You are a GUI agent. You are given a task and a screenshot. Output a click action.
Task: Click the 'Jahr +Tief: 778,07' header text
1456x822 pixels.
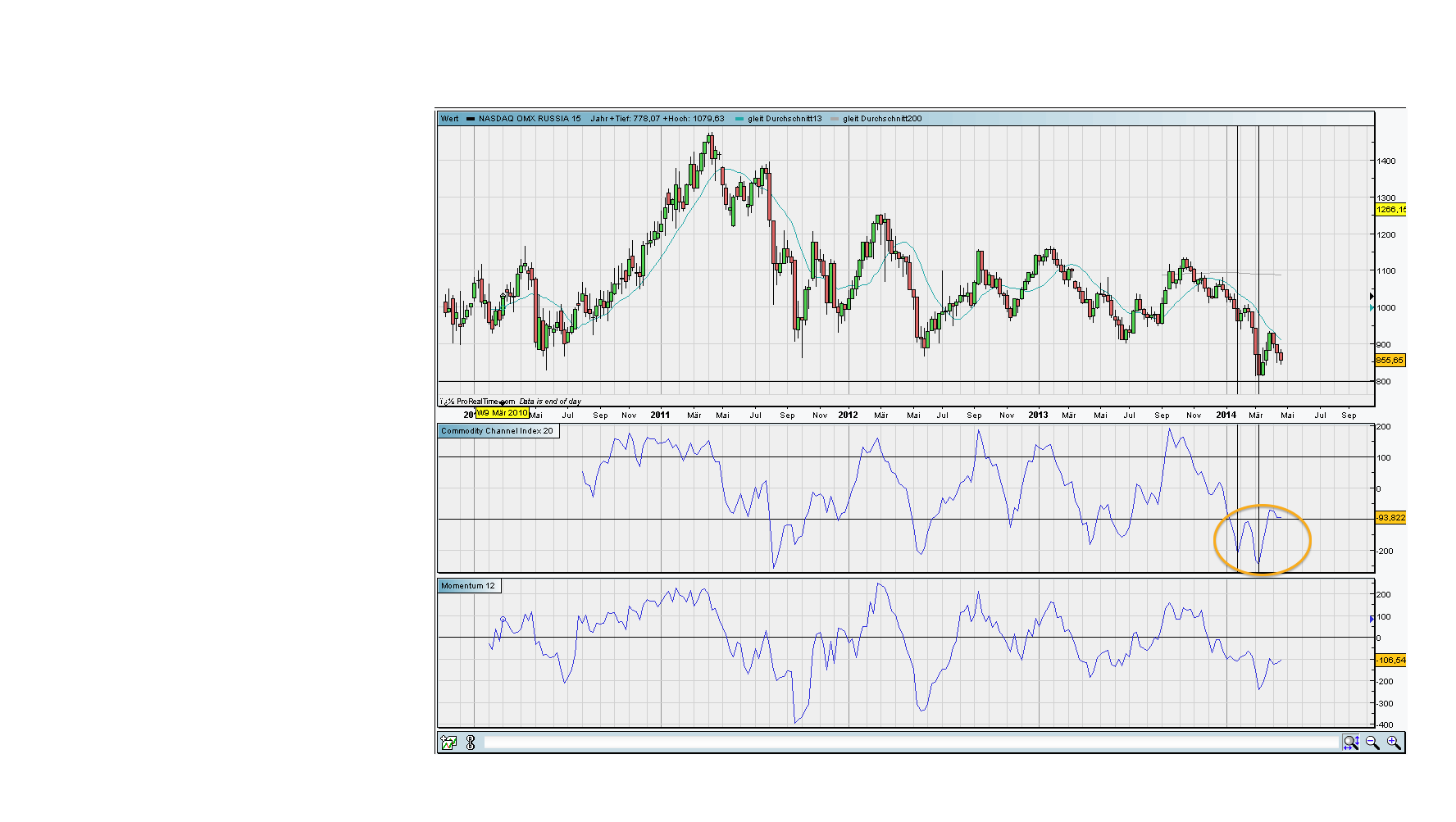coord(626,119)
